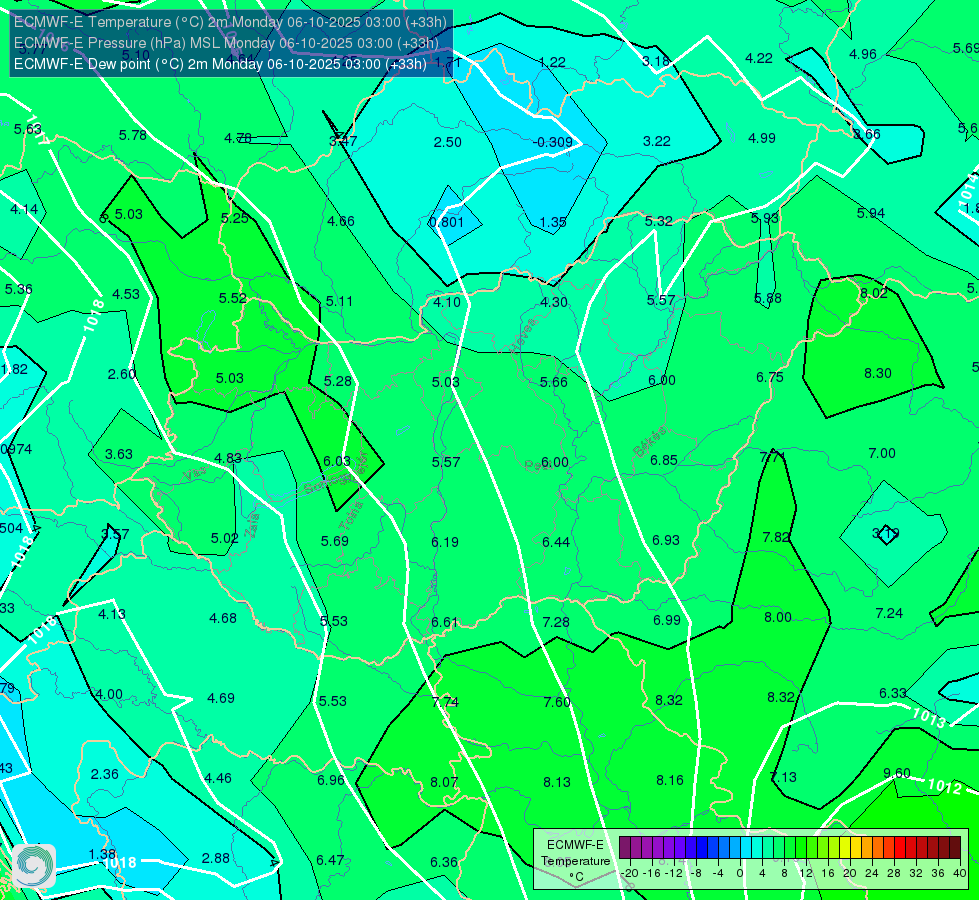Select the ECMWF-E Pressure MSL layer label
Screen dimensions: 979x900
pyautogui.click(x=226, y=43)
